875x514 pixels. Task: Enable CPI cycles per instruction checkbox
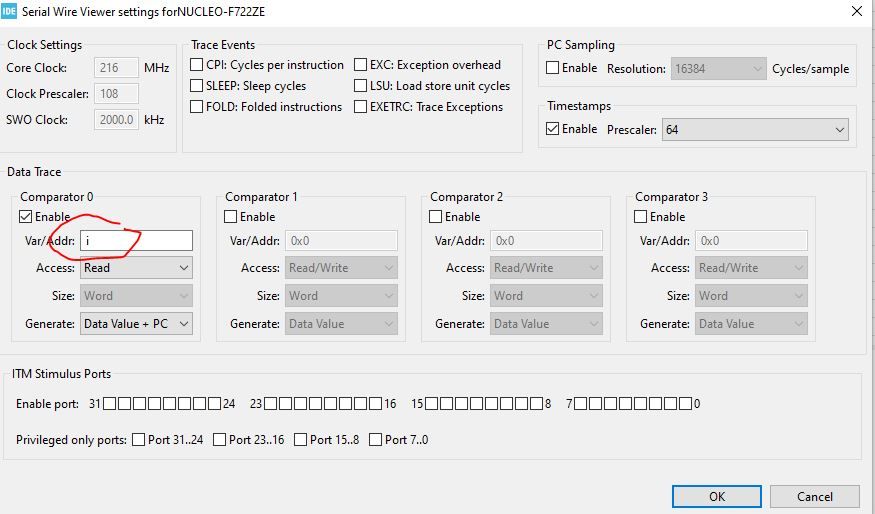point(197,65)
